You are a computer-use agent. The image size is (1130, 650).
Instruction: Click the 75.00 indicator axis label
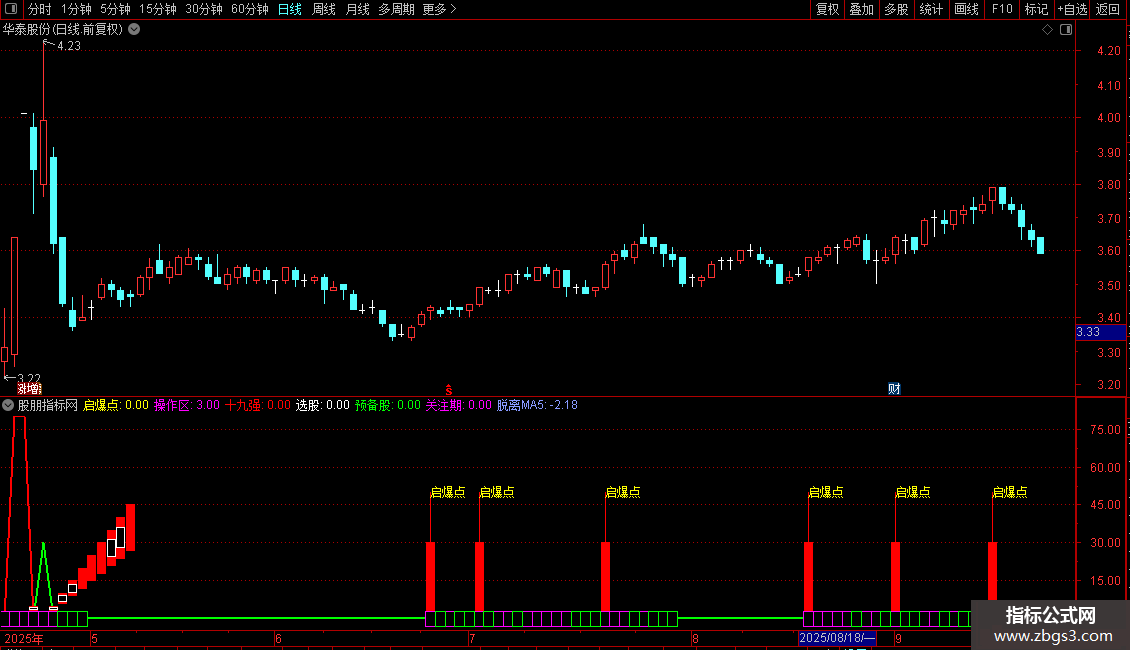point(1105,429)
